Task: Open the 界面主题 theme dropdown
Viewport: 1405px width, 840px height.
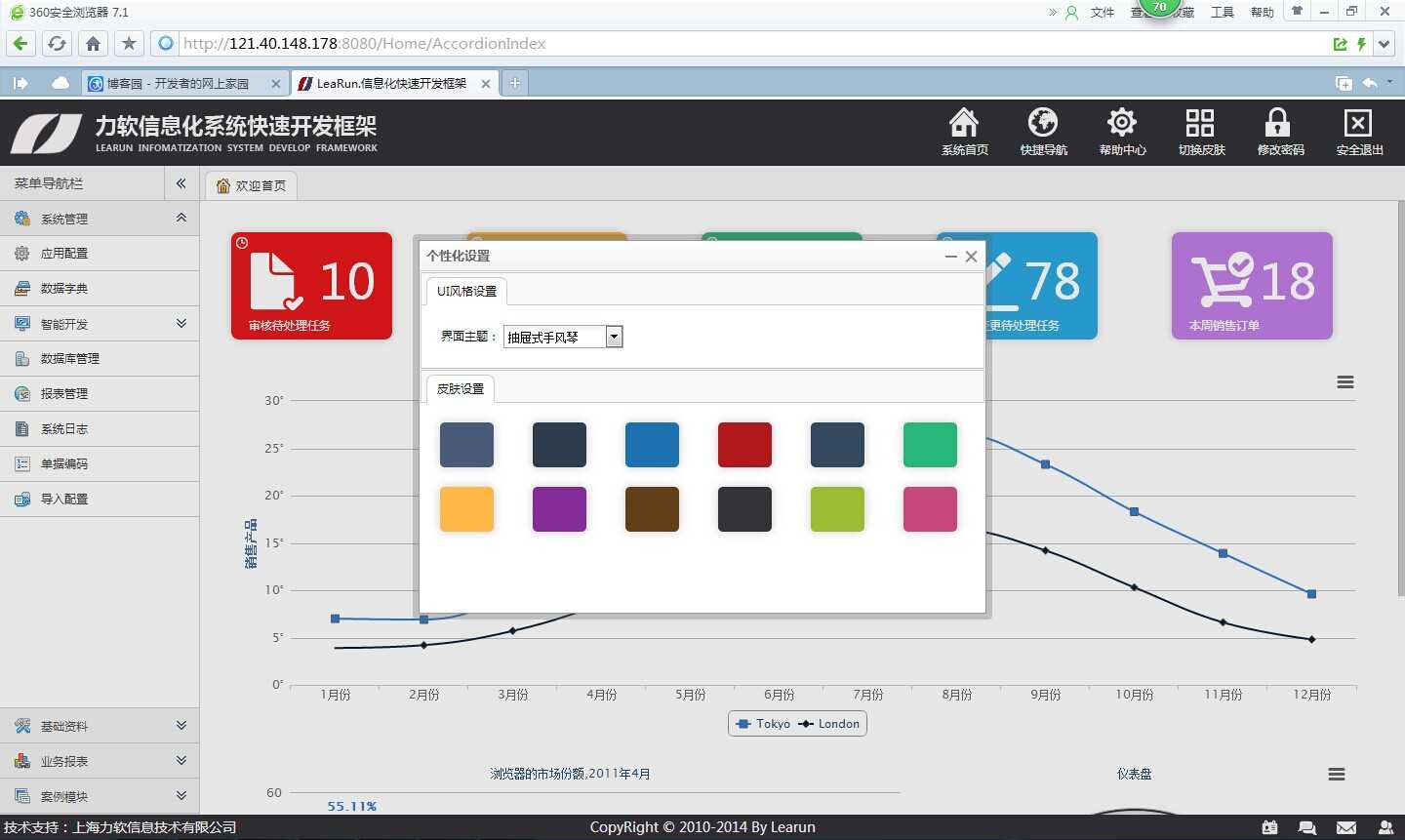Action: tap(614, 336)
